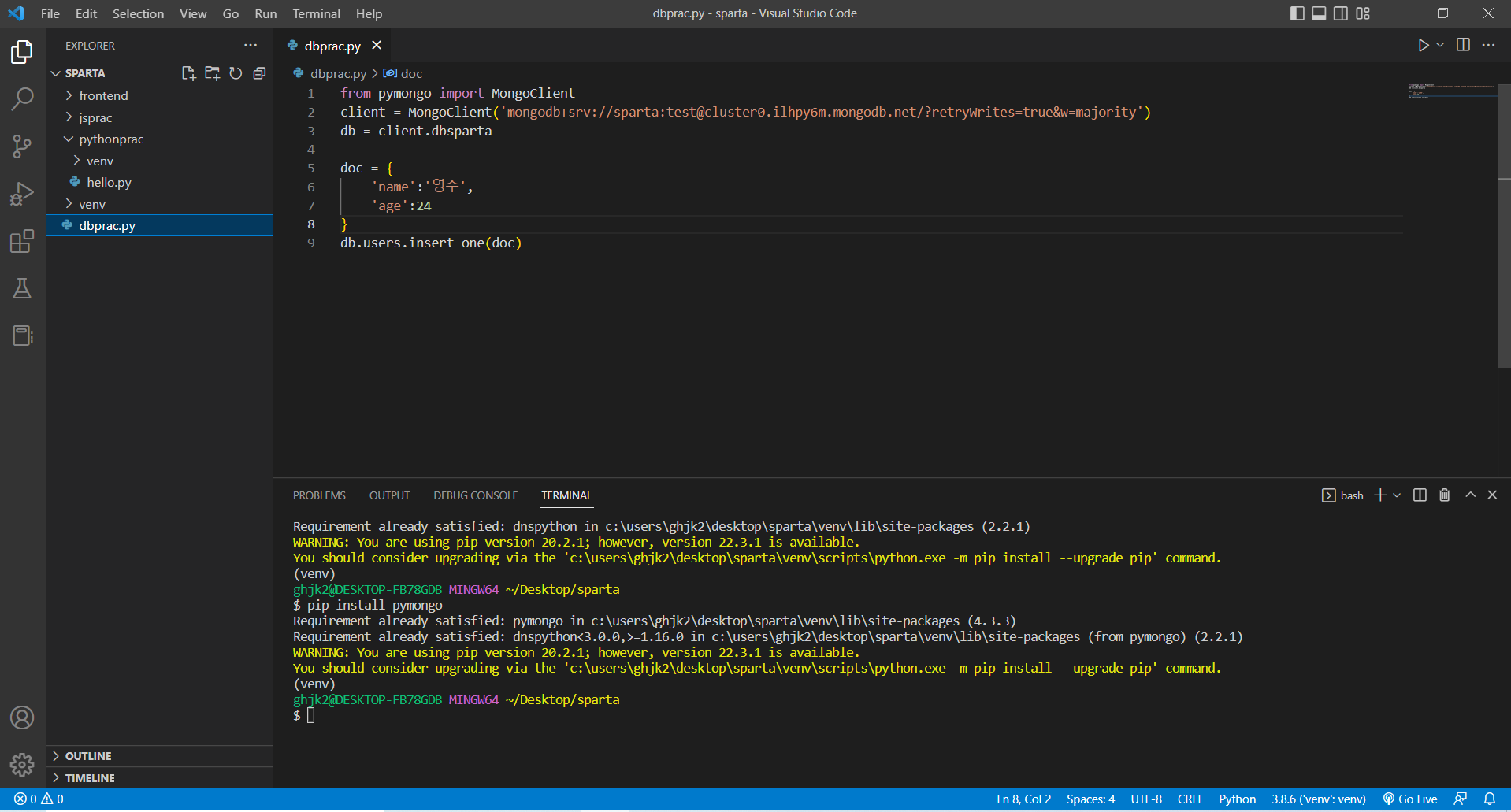The width and height of the screenshot is (1511, 812).
Task: Open the Source Control view
Action: point(22,146)
